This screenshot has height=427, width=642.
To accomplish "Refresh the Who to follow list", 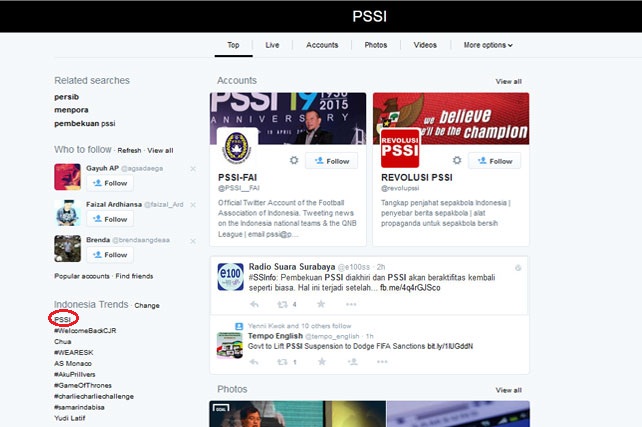I will 129,150.
